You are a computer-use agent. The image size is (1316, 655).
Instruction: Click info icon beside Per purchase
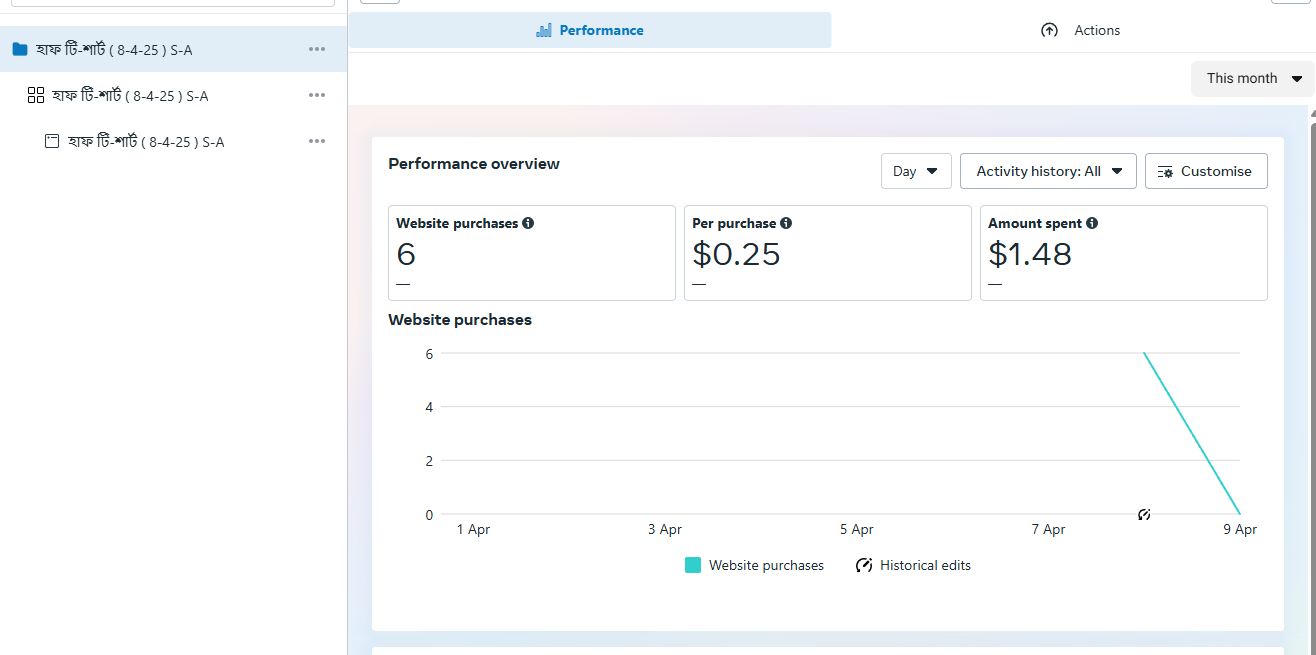point(786,223)
